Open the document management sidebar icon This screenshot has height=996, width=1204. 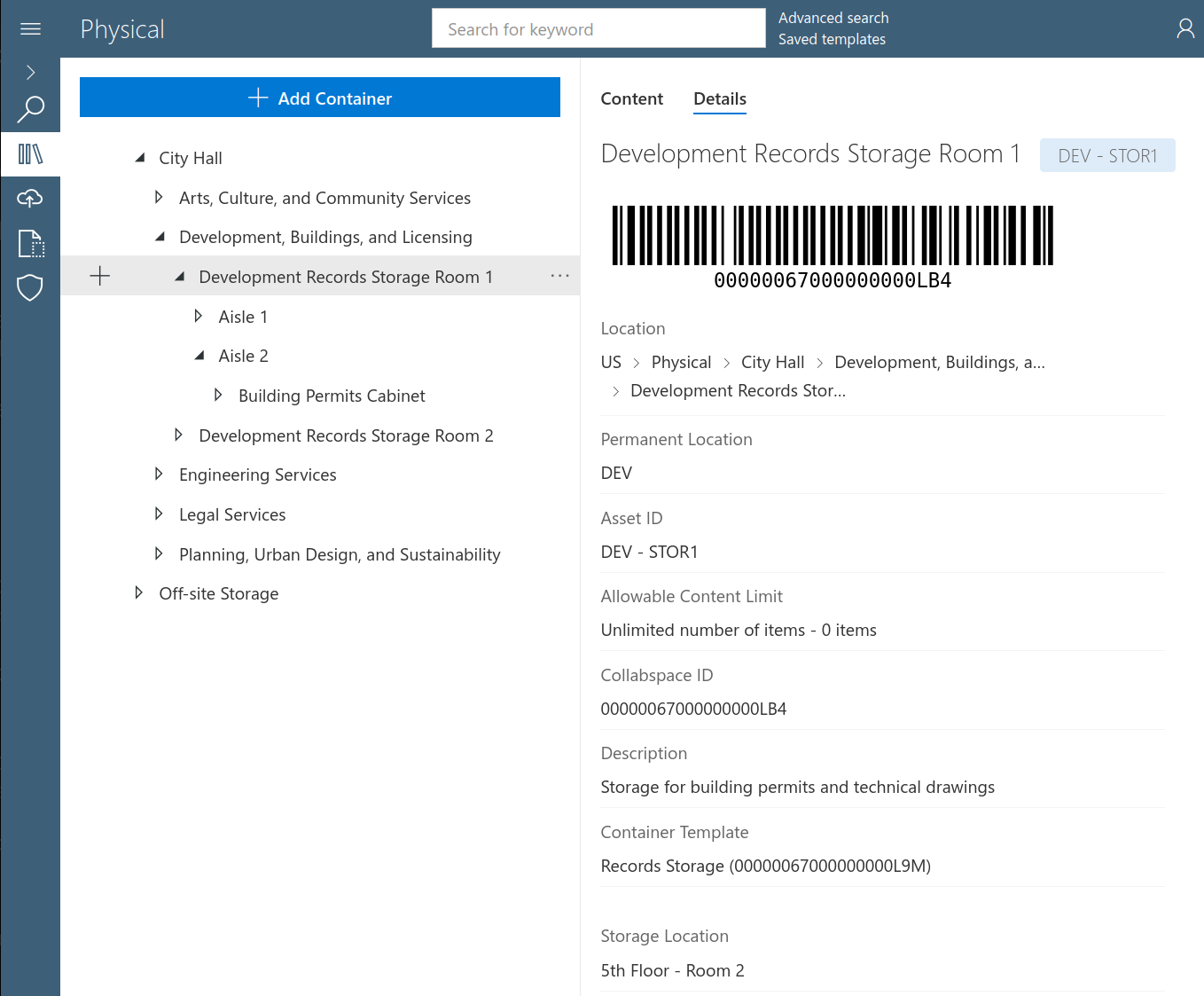tap(30, 244)
